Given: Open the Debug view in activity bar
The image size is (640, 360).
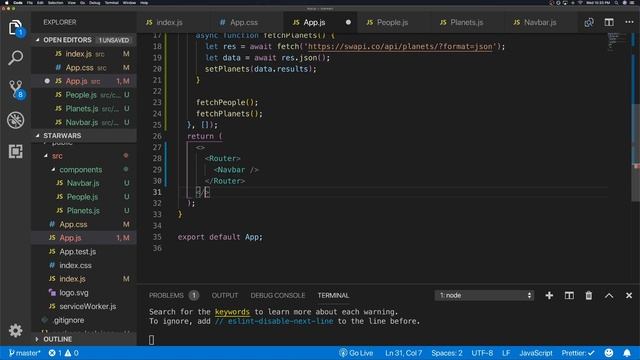Looking at the screenshot, I should (16, 120).
